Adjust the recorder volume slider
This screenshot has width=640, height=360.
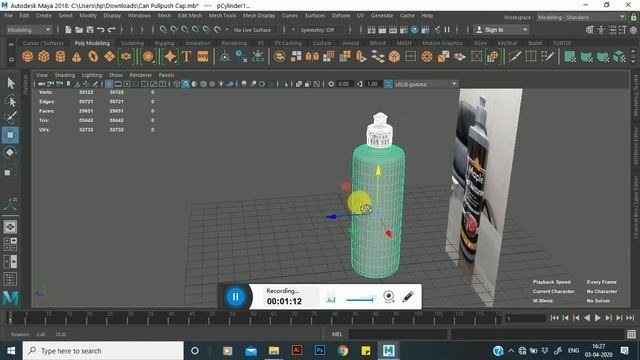coord(360,300)
